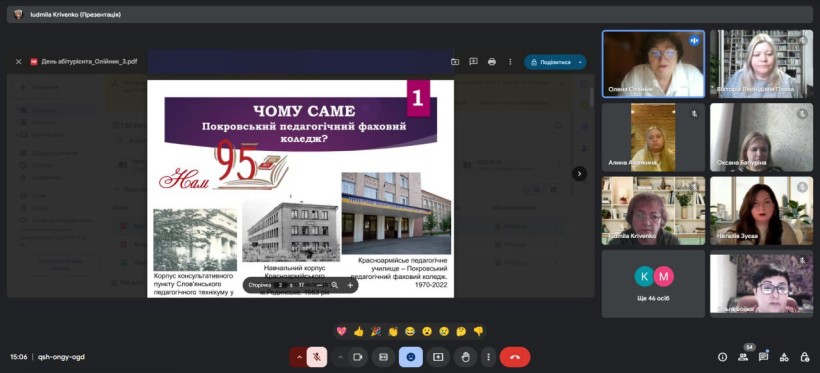Screen dimensions: 820x373
Task: Unmute the microphone in the call bar
Action: click(x=317, y=357)
